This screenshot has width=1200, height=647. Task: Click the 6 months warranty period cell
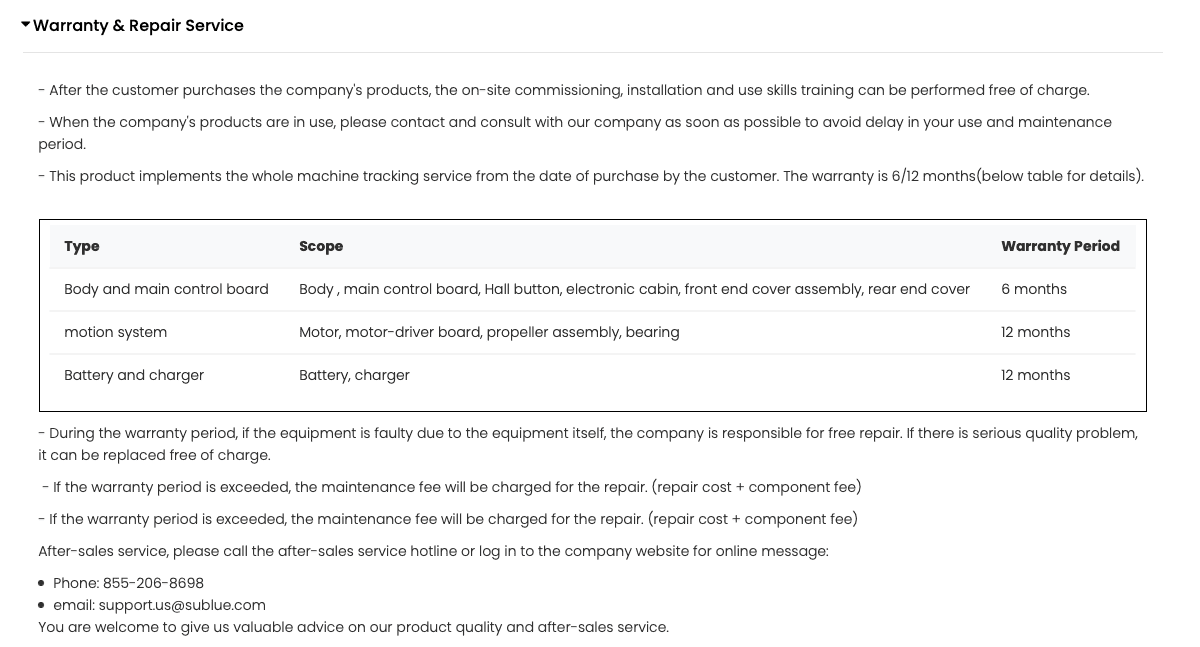(1034, 289)
